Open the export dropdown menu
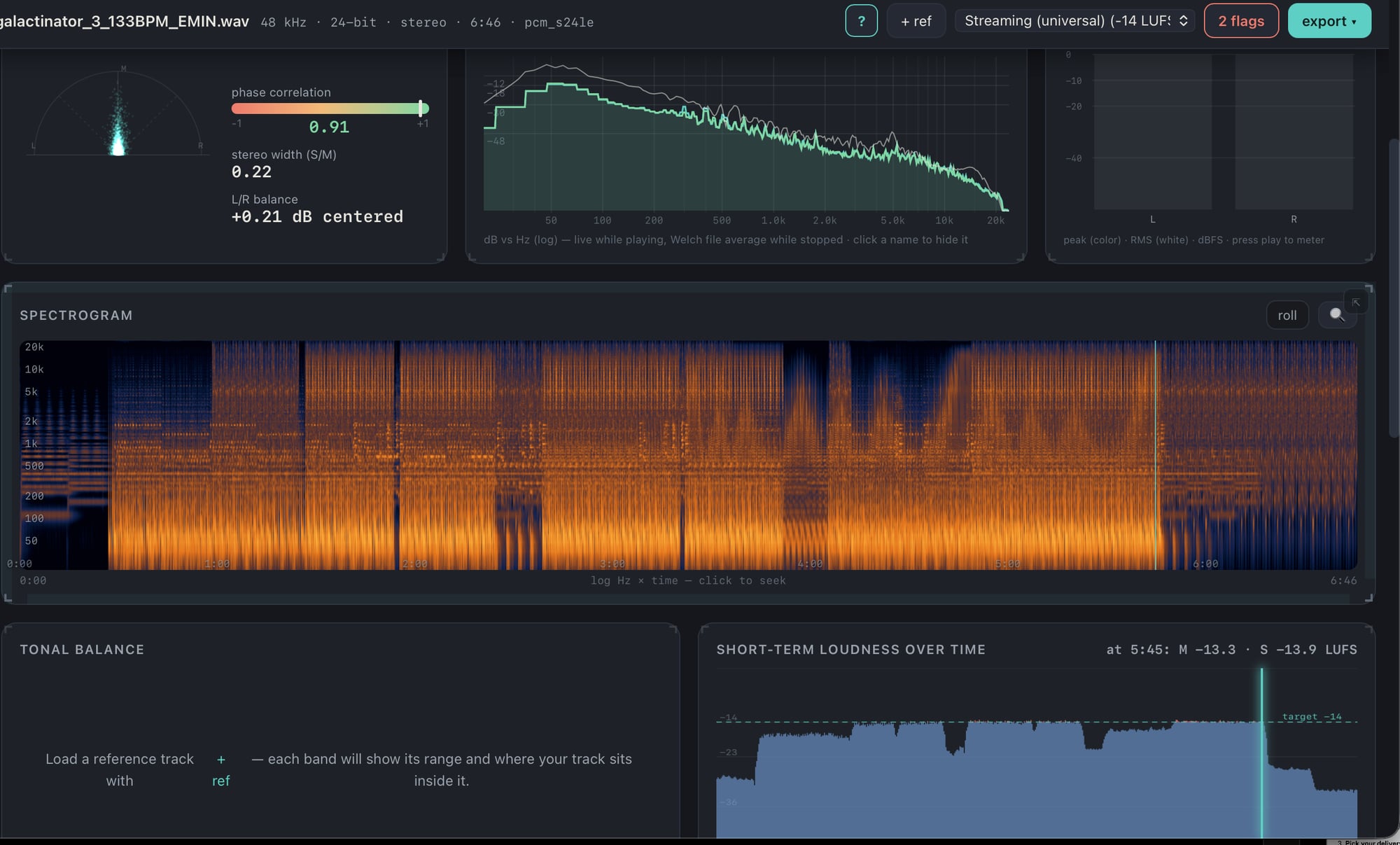The height and width of the screenshot is (845, 1400). pyautogui.click(x=1329, y=21)
